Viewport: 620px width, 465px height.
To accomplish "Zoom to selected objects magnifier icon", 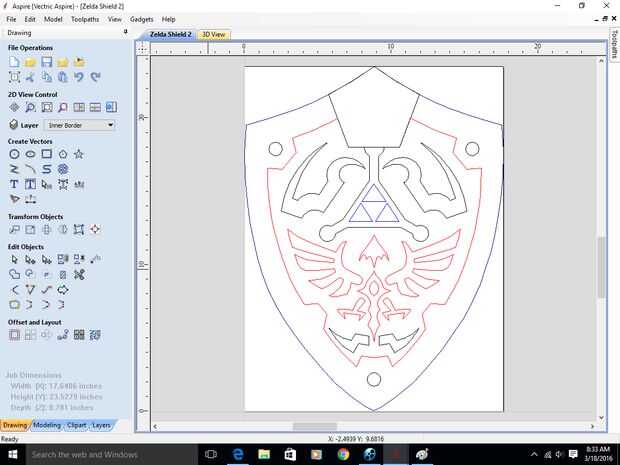I will point(63,107).
